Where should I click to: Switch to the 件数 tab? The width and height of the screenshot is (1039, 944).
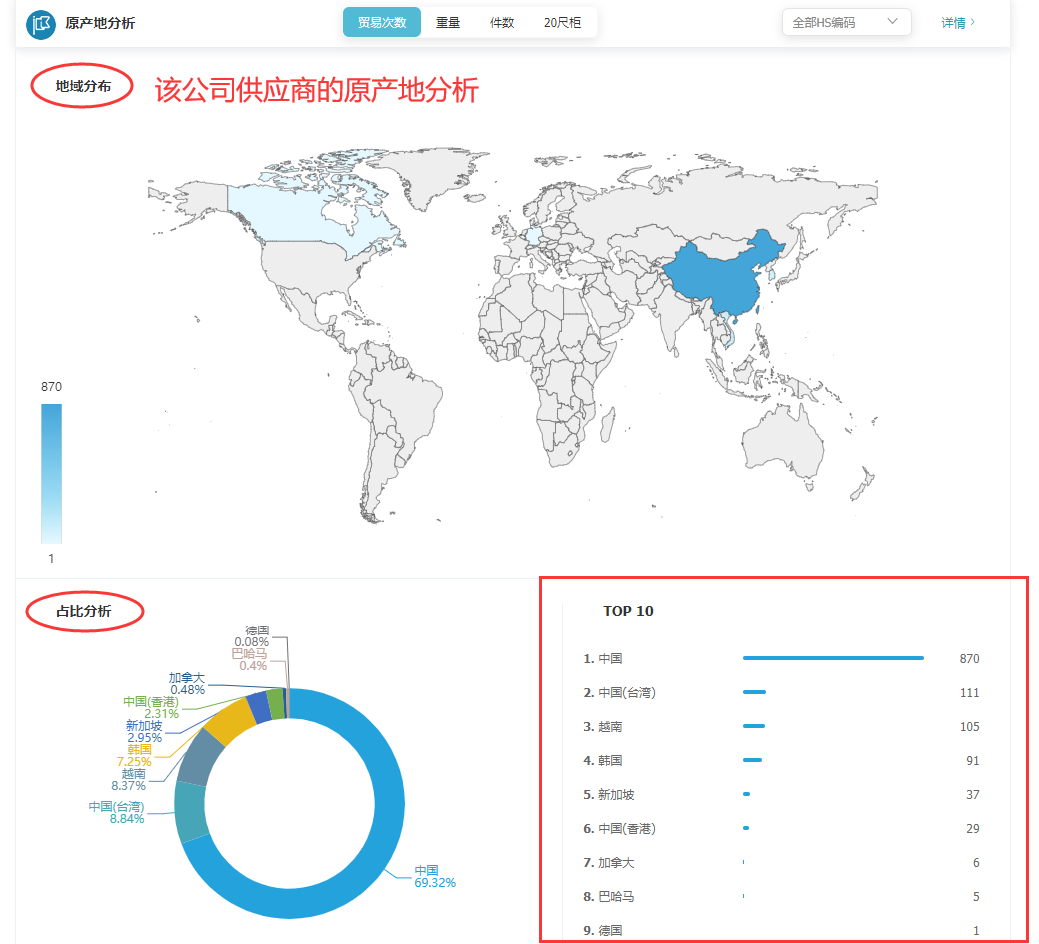click(x=503, y=21)
